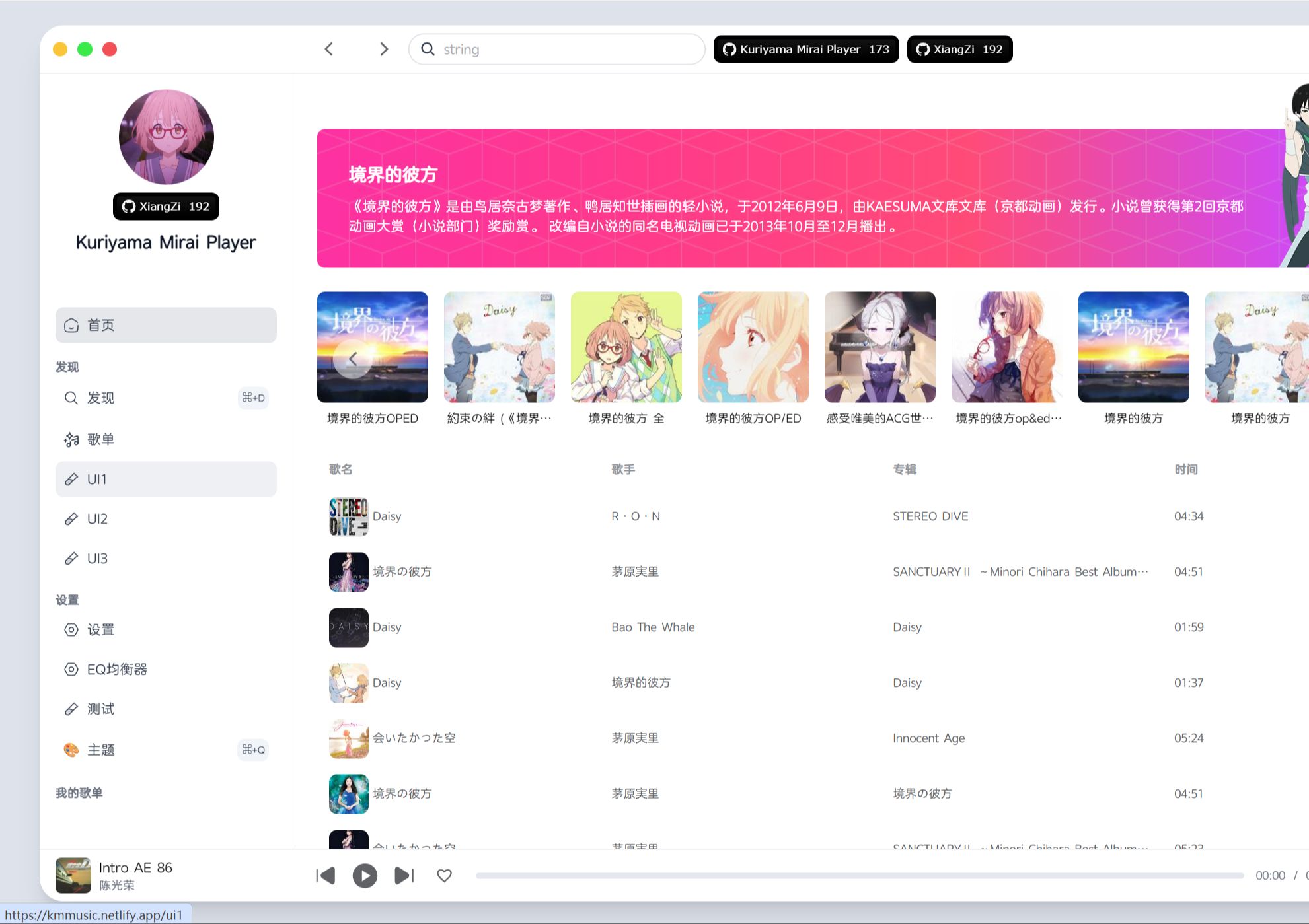Image resolution: width=1309 pixels, height=924 pixels.
Task: Open 主题 theme chooser
Action: click(166, 750)
